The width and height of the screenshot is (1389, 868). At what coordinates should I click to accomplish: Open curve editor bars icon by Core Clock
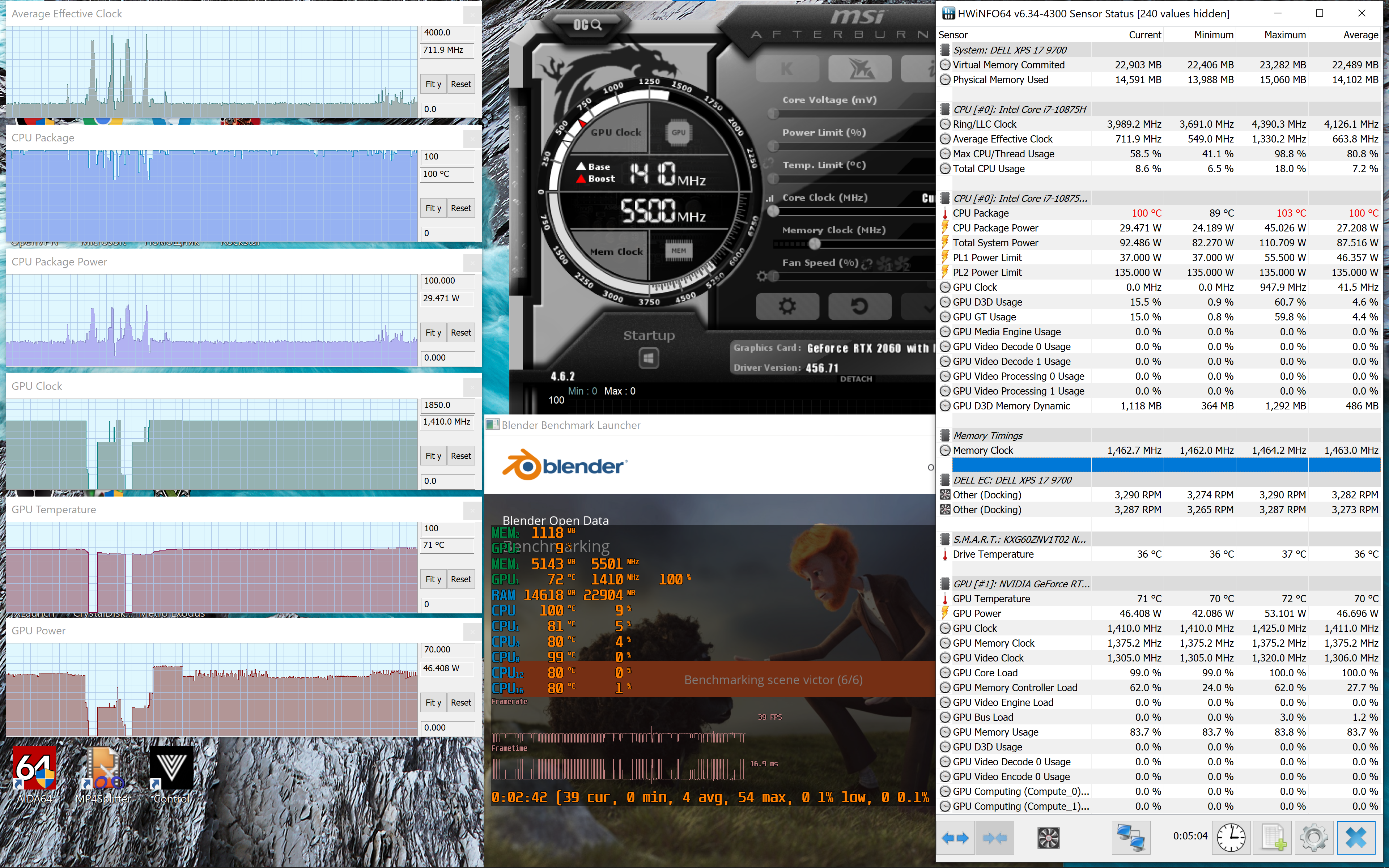tap(770, 198)
